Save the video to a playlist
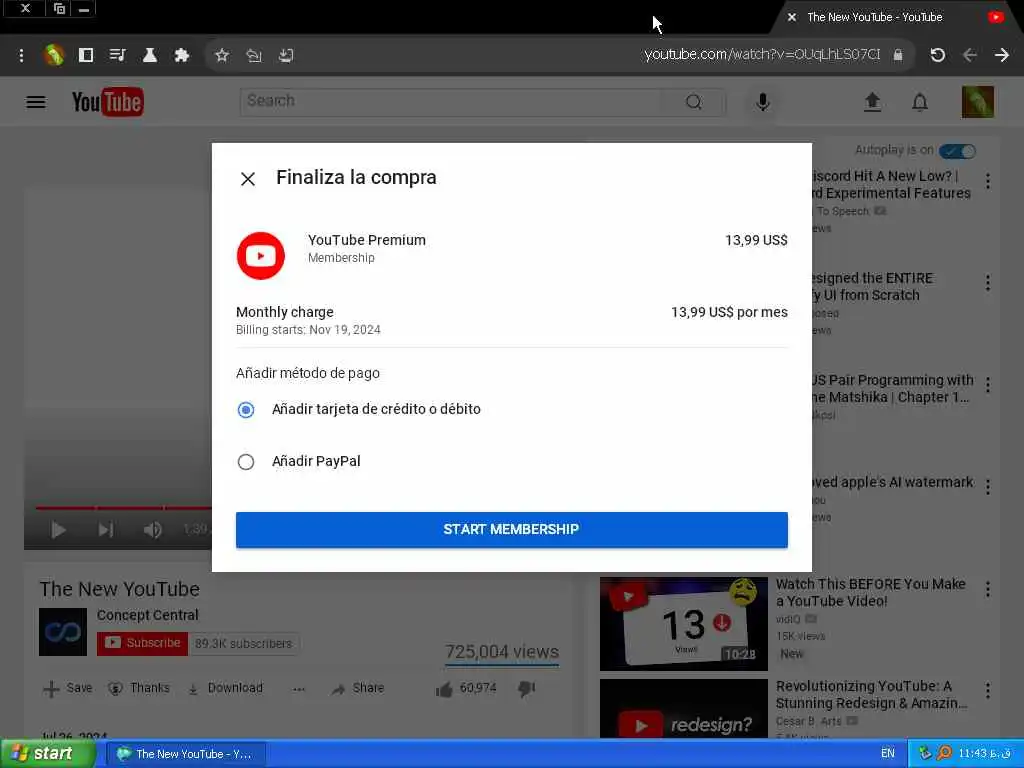Image resolution: width=1024 pixels, height=768 pixels. click(67, 688)
